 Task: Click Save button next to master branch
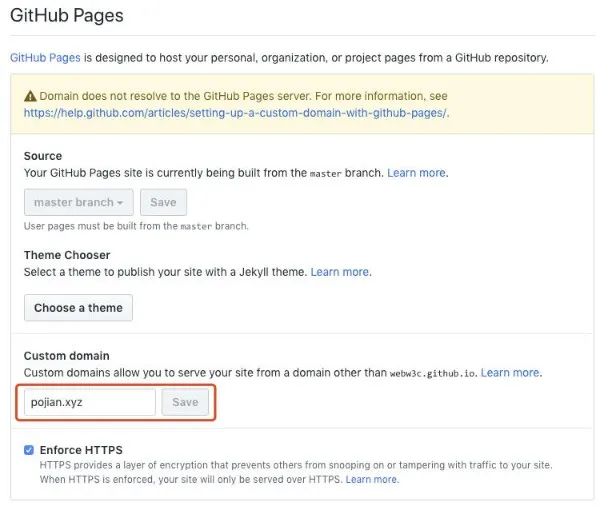(x=164, y=203)
